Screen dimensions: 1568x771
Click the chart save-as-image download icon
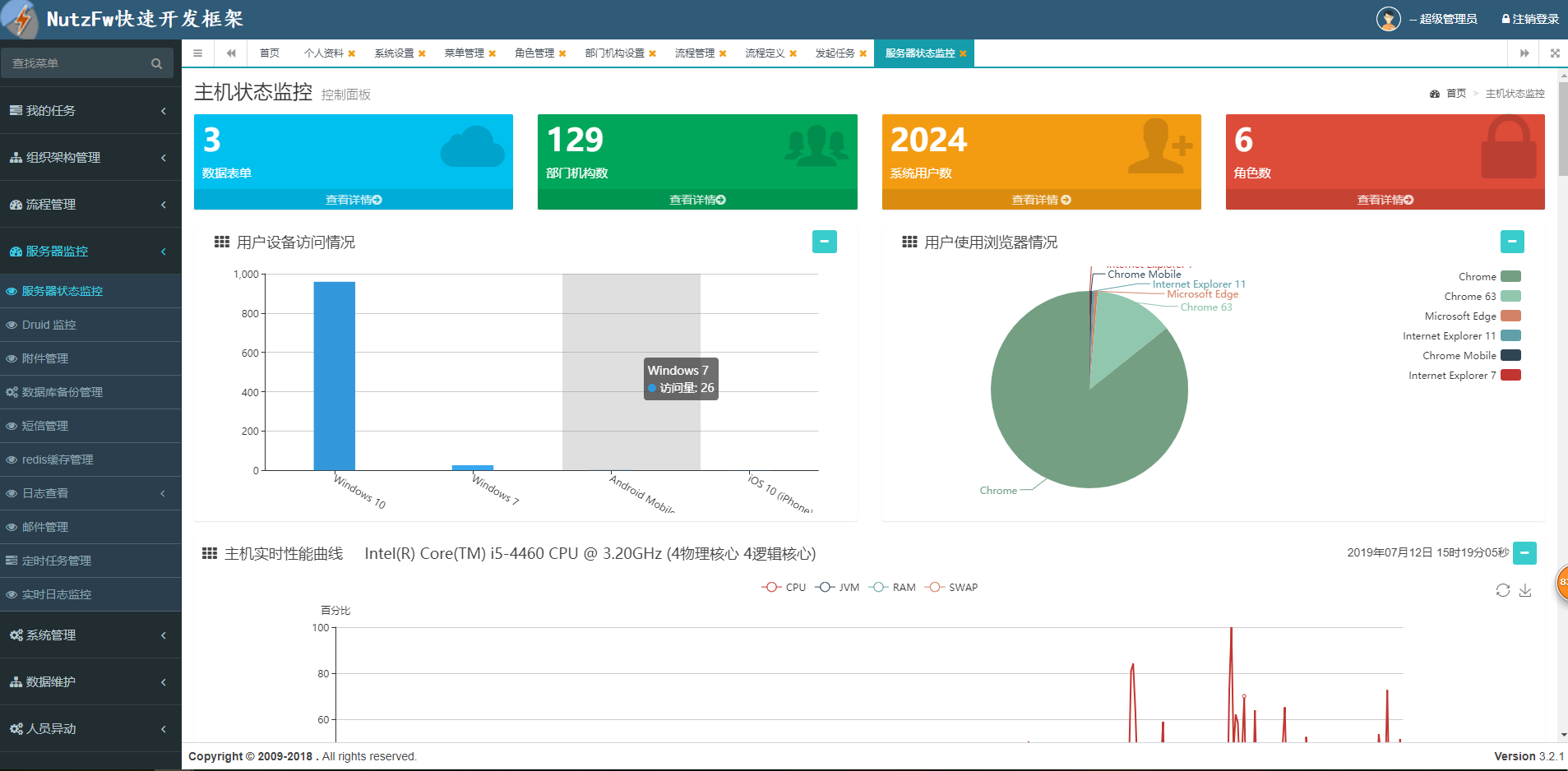click(x=1525, y=590)
